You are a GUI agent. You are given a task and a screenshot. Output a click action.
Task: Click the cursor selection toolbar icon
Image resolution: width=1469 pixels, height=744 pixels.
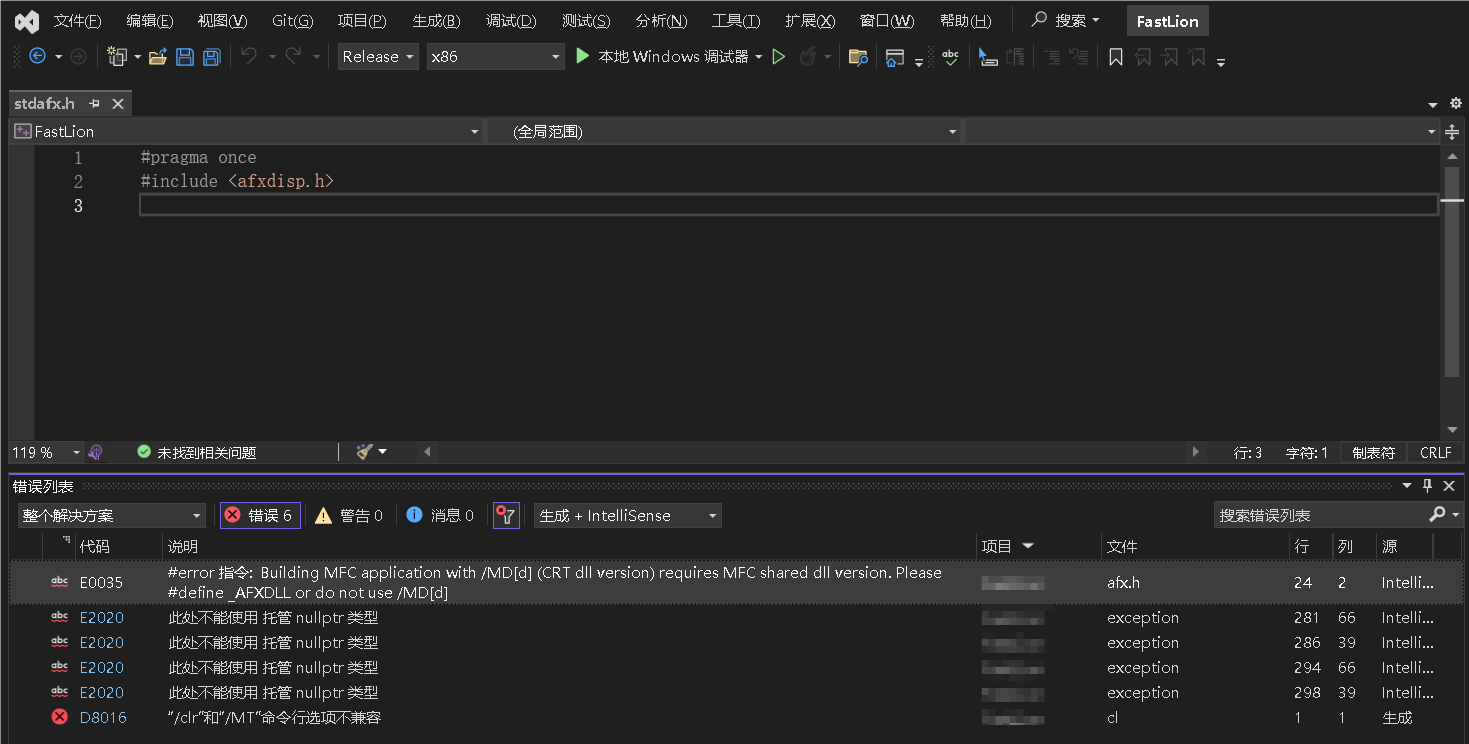point(988,57)
